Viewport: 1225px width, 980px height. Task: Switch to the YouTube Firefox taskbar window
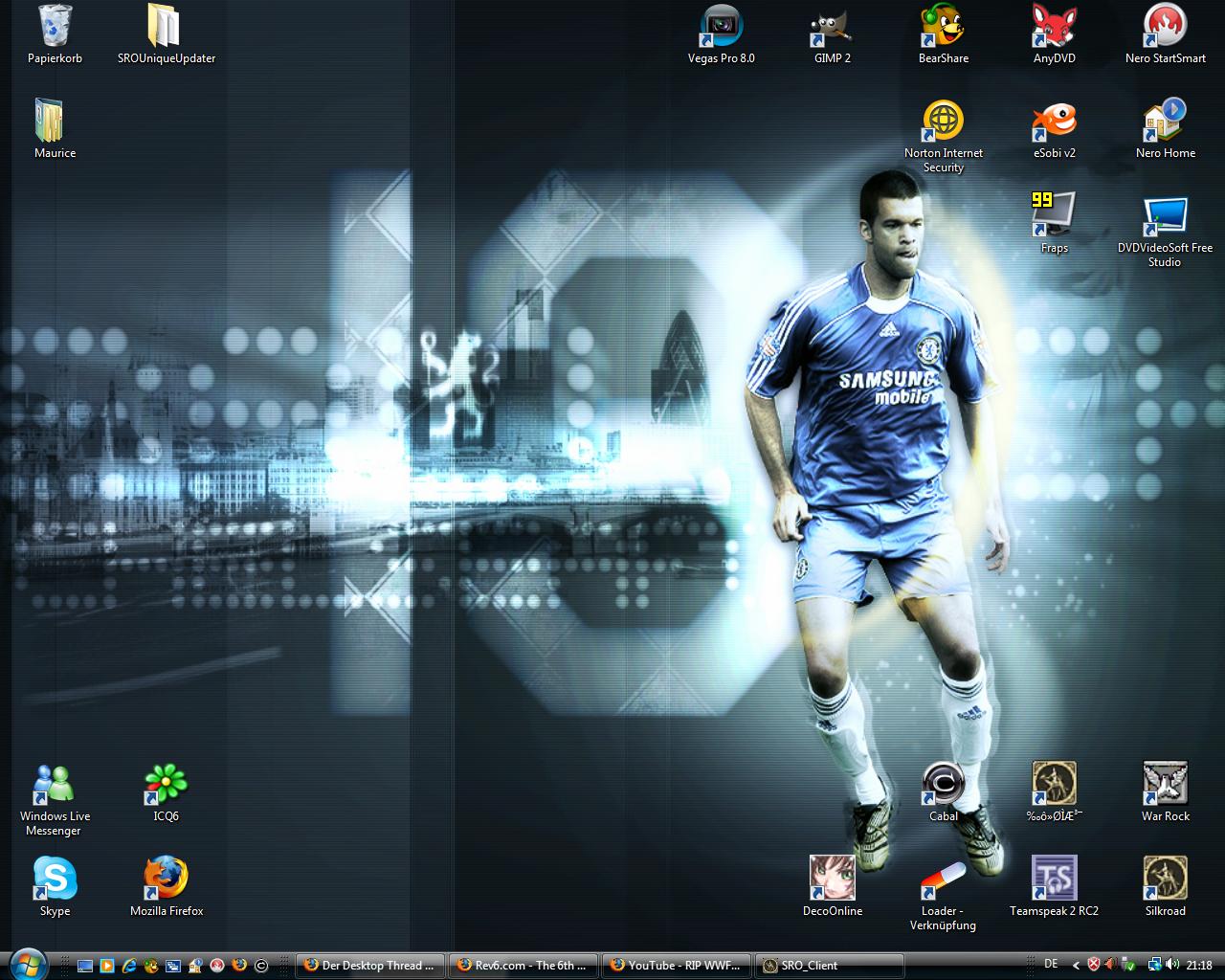coord(677,966)
